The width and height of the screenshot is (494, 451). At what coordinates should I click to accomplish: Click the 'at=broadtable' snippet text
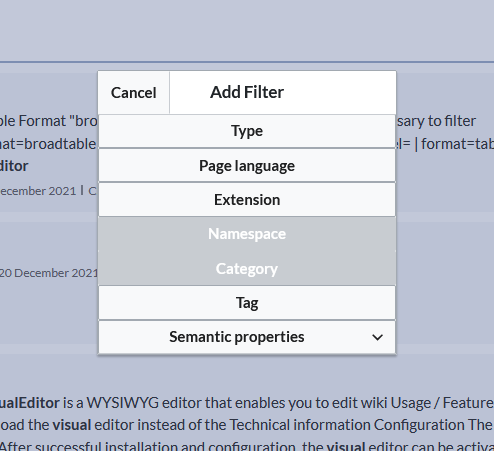click(48, 144)
